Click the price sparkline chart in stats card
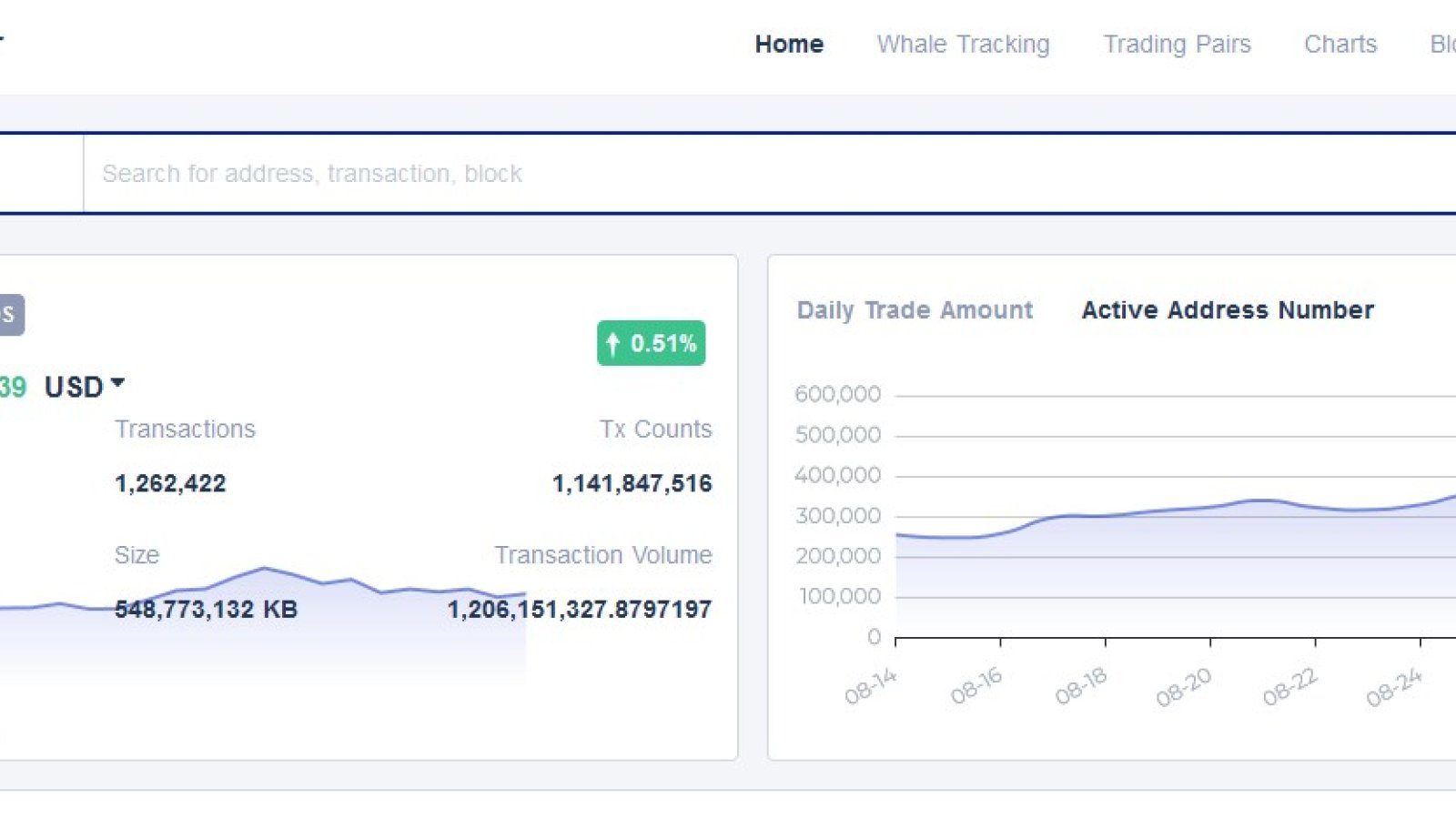This screenshot has width=1456, height=819. (263, 626)
